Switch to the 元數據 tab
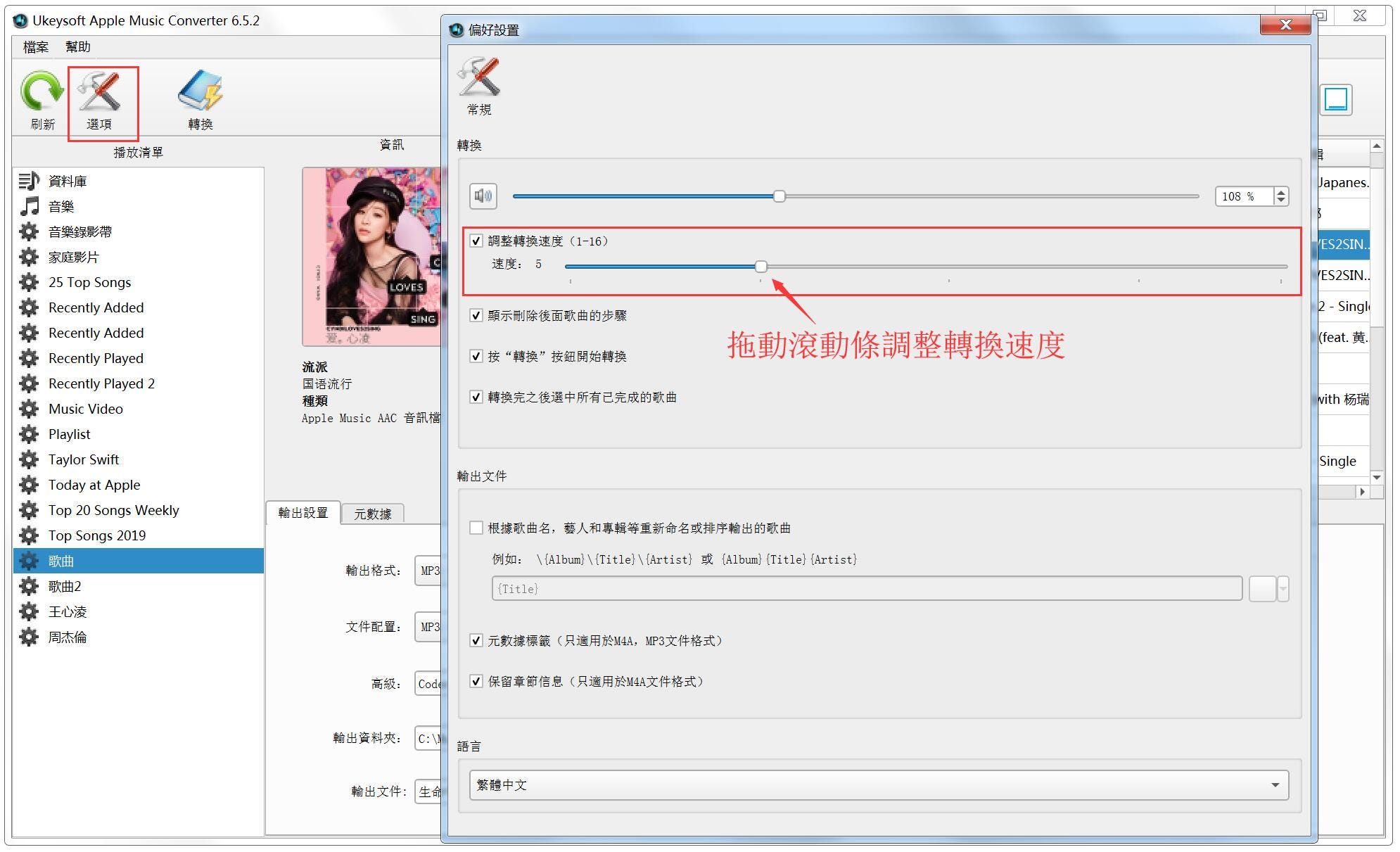The height and width of the screenshot is (852, 1400). 373,514
